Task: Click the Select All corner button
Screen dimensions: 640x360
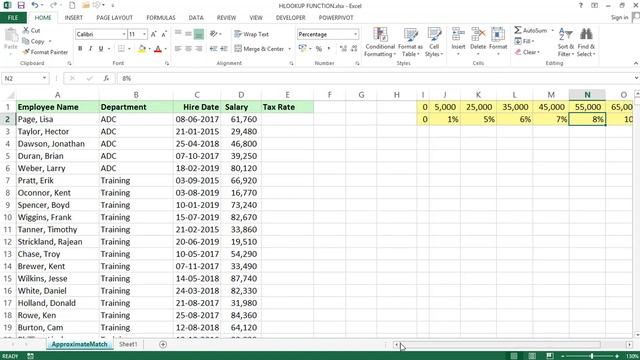Action: (11, 96)
